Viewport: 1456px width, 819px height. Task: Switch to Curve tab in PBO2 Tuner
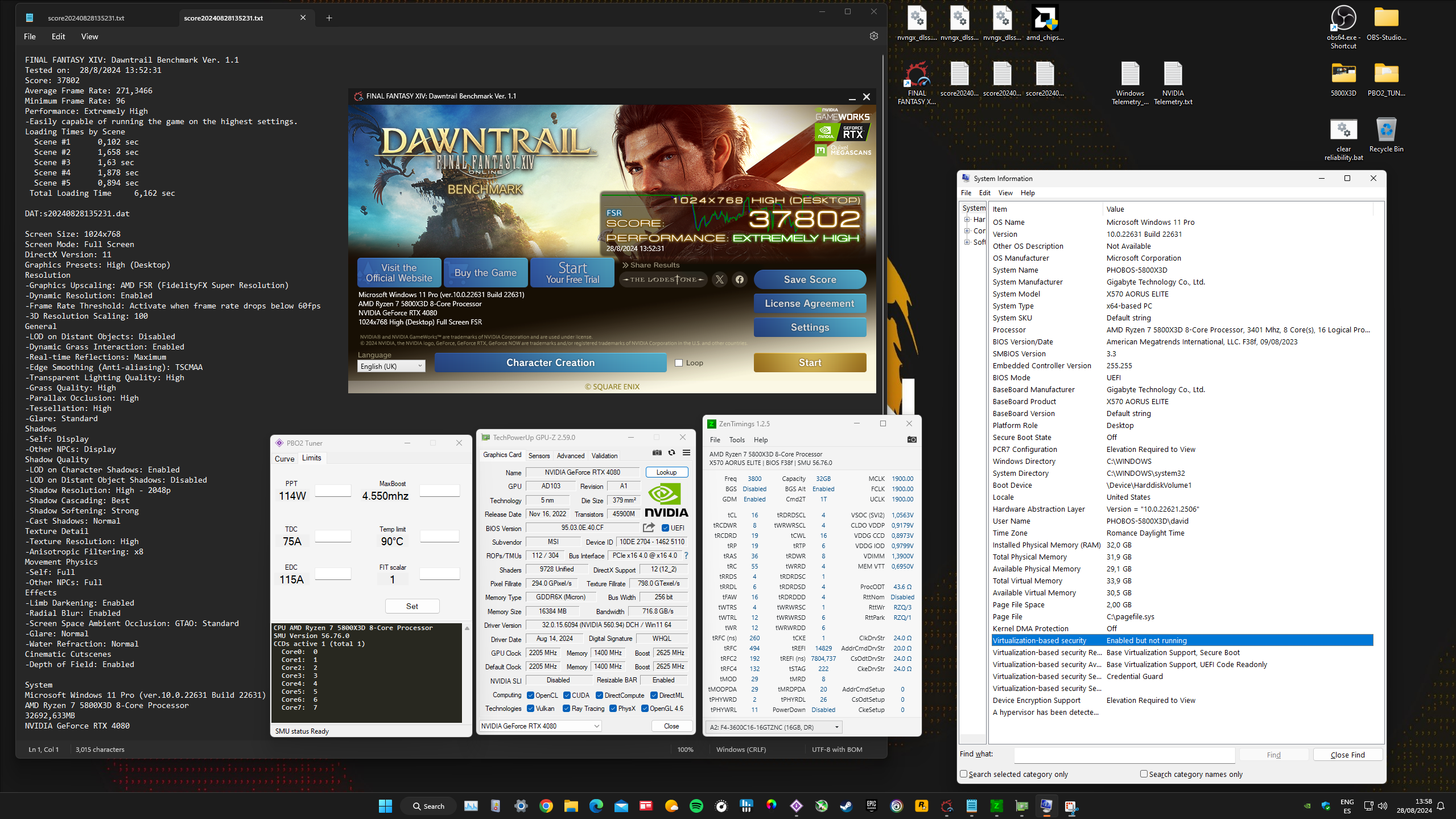coord(284,459)
